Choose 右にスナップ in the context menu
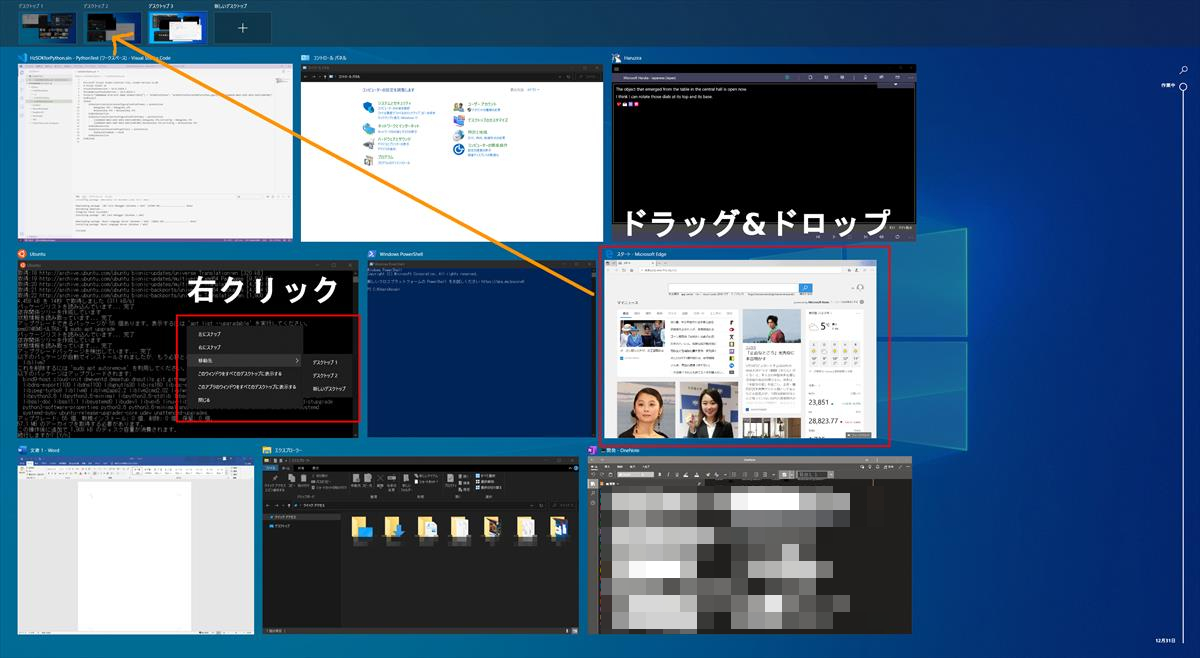 click(211, 346)
